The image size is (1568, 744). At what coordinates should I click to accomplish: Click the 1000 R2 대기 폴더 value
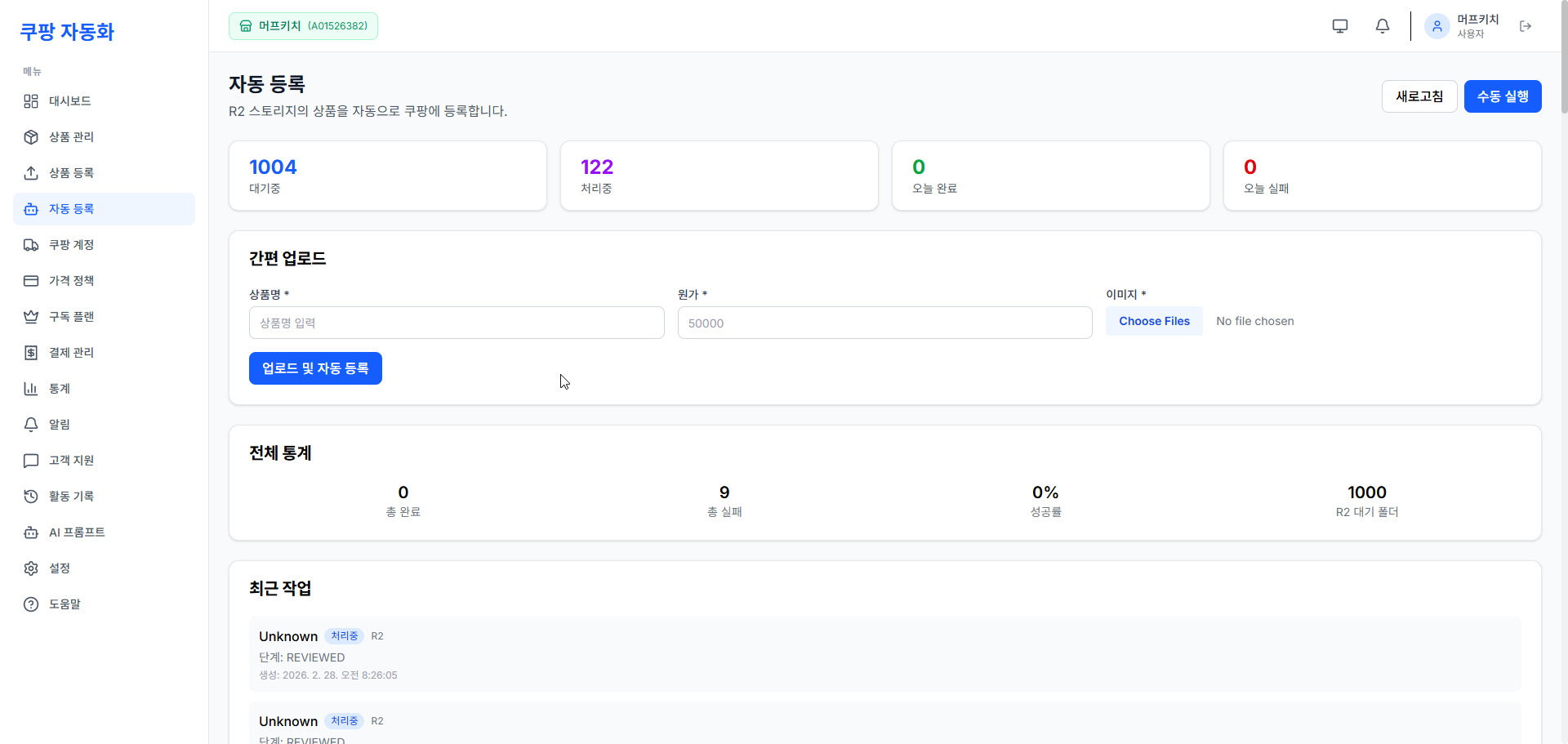[x=1367, y=492]
